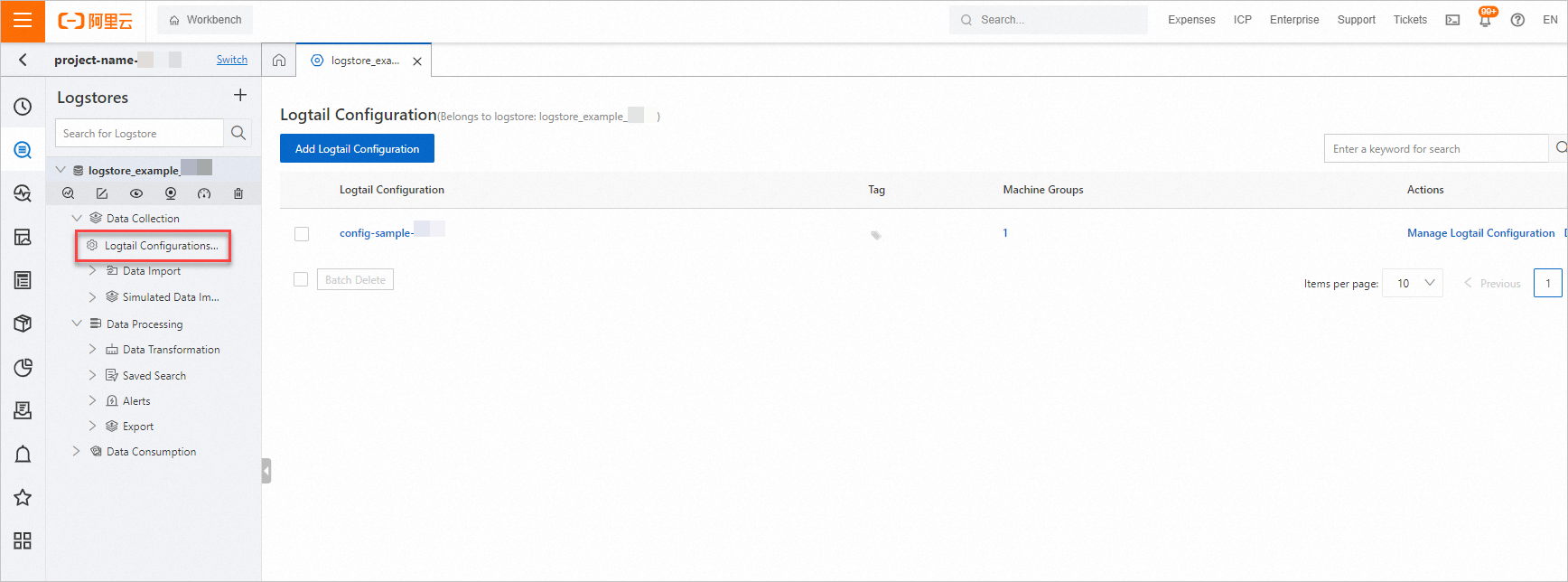Check the select-all checkbox beside Batch Delete
The height and width of the screenshot is (582, 1568).
coord(301,280)
